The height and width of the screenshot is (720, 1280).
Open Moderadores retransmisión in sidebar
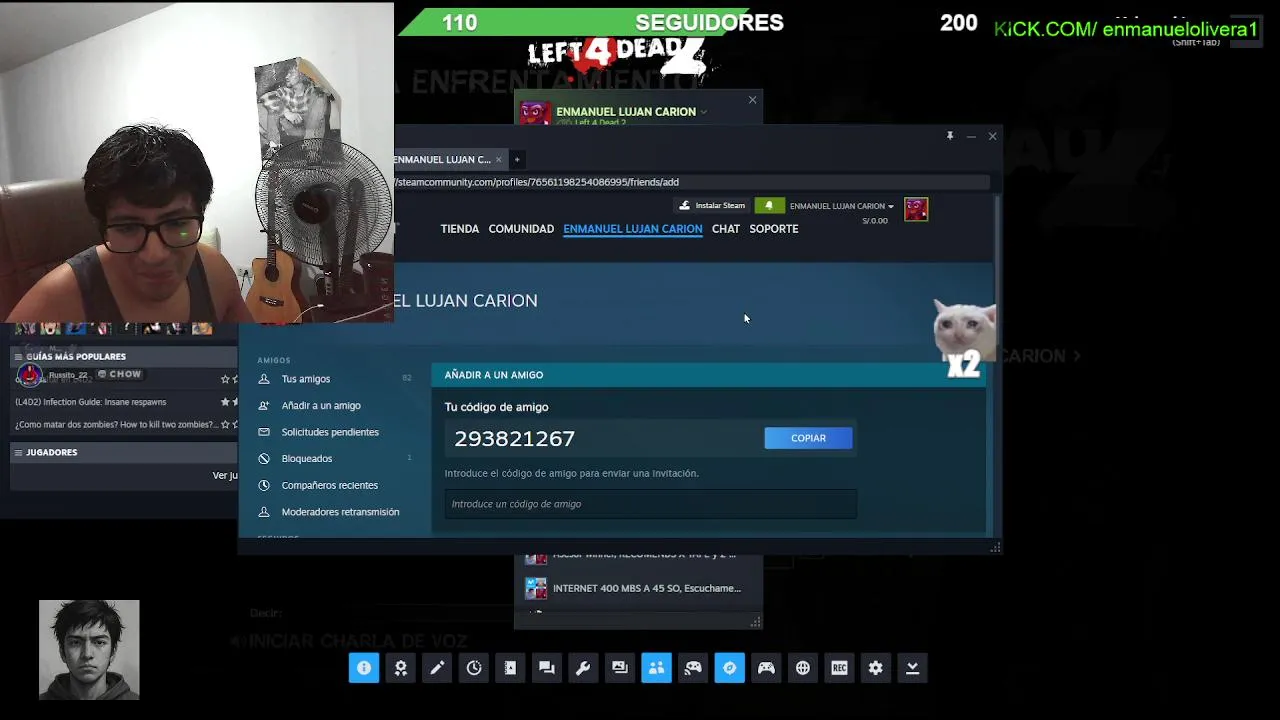(x=340, y=512)
